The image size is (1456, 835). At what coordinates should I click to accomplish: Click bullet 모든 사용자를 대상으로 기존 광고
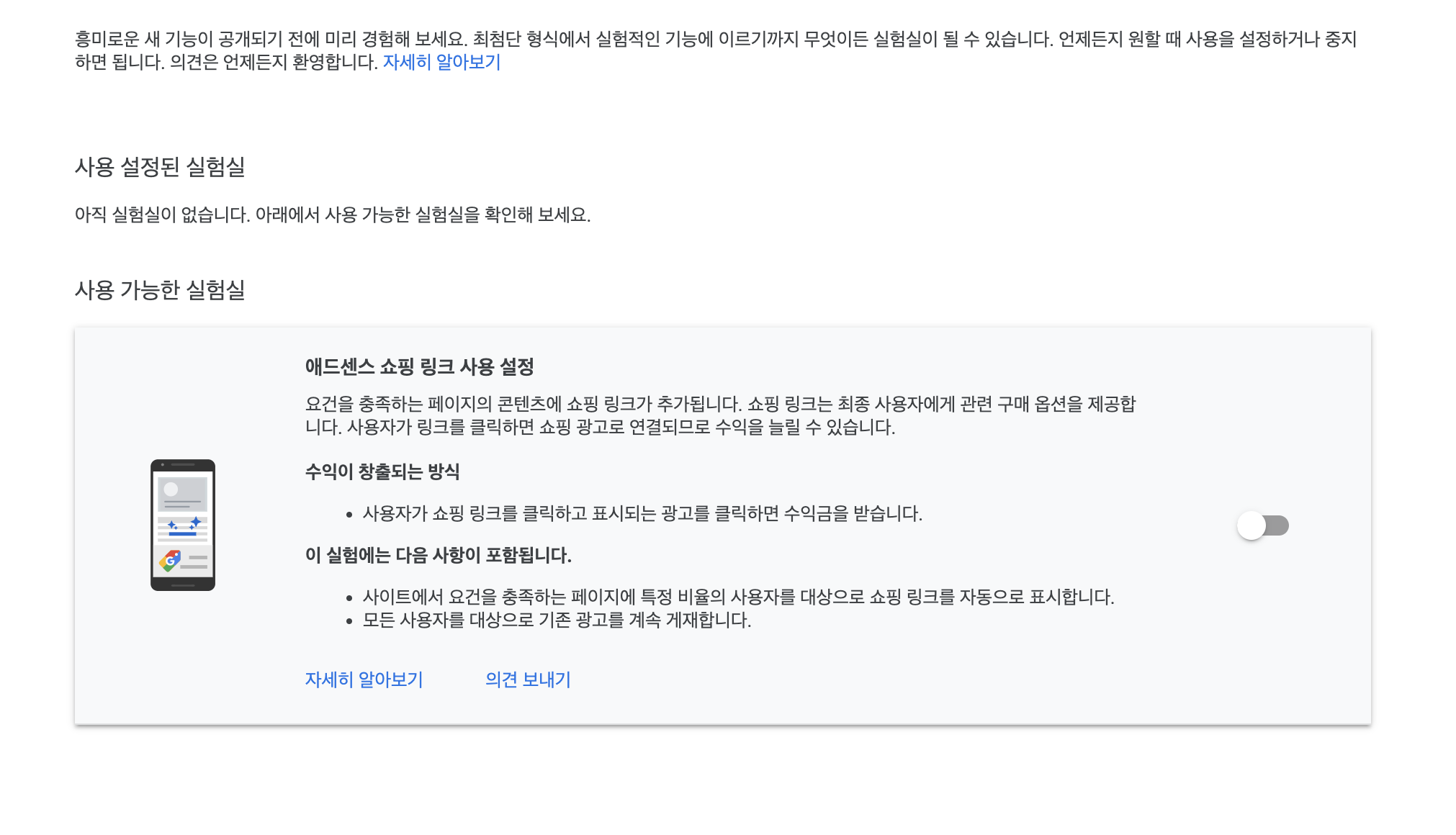[x=556, y=620]
